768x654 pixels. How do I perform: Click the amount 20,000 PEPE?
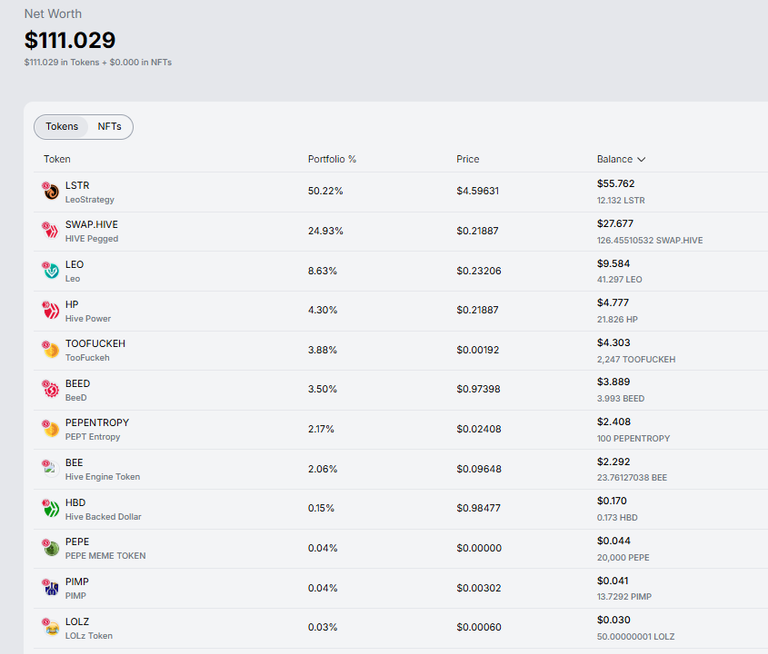[623, 557]
